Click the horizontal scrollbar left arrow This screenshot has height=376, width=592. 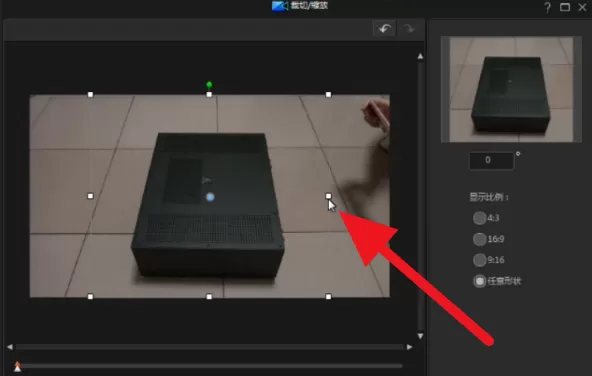(10, 347)
